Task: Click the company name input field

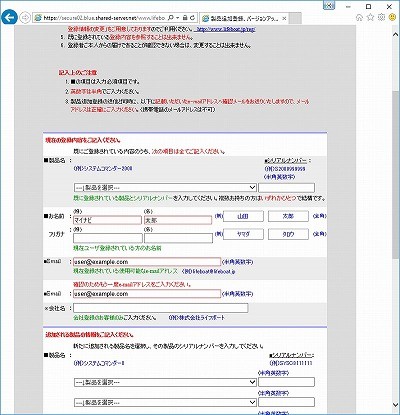Action: (160, 308)
